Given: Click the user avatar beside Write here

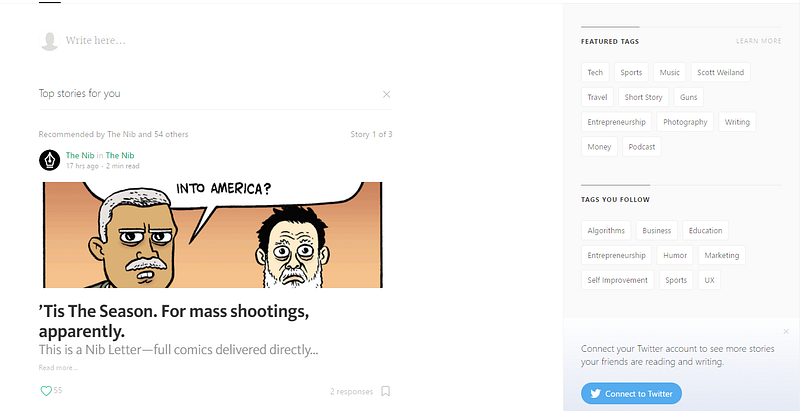Looking at the screenshot, I should click(49, 41).
